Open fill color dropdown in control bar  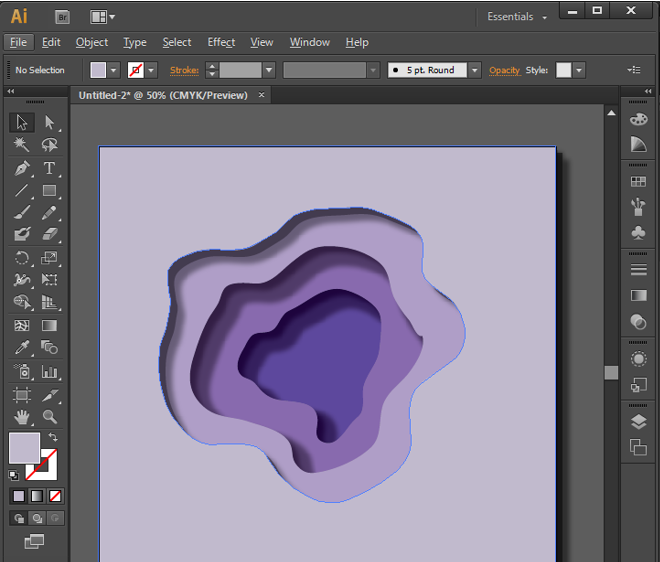113,70
